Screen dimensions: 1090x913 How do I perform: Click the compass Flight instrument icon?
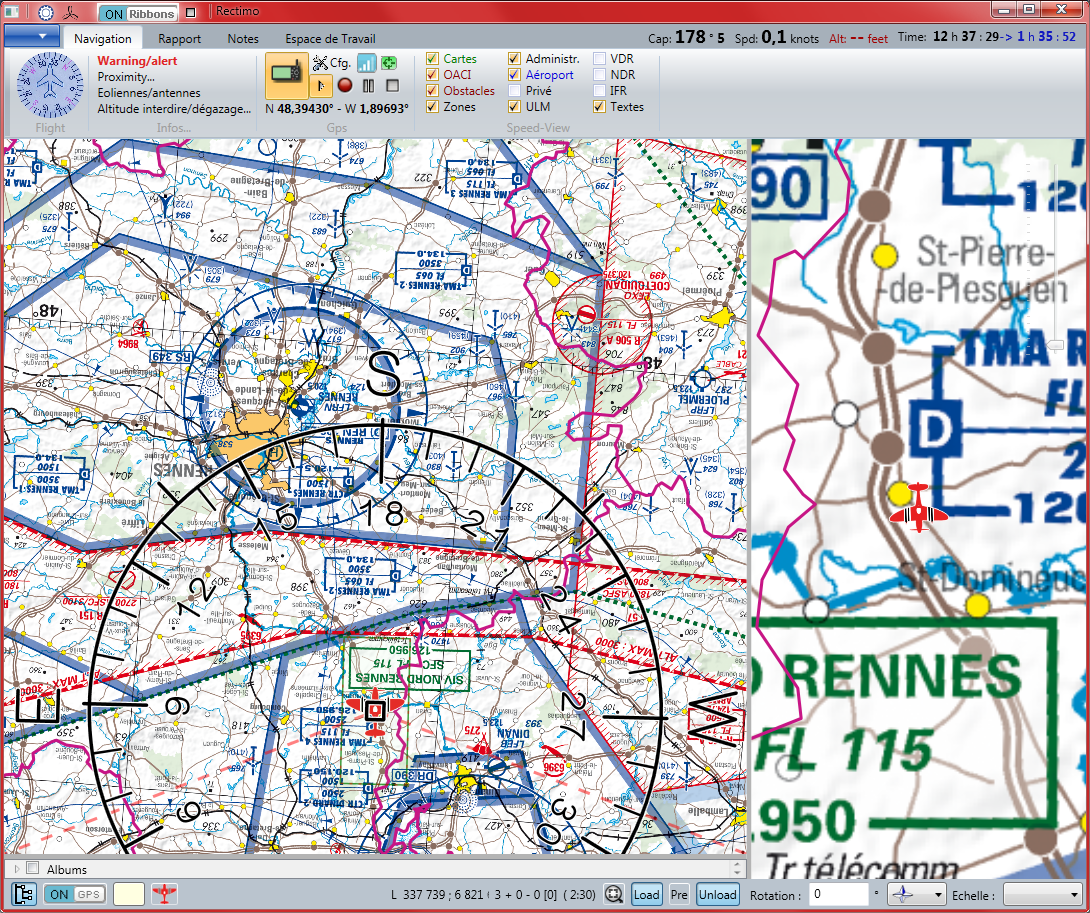tap(49, 85)
